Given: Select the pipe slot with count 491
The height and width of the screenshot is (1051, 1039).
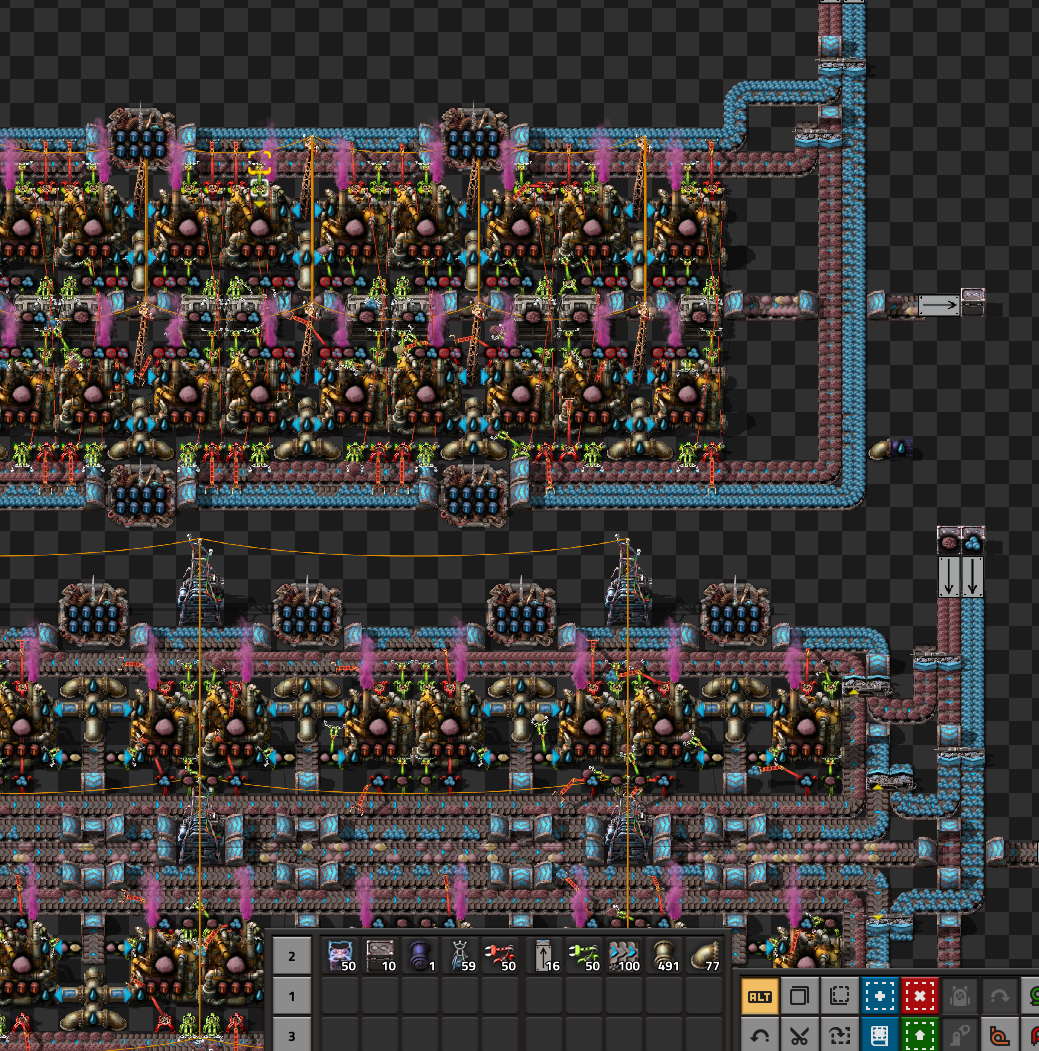Looking at the screenshot, I should pyautogui.click(x=664, y=956).
